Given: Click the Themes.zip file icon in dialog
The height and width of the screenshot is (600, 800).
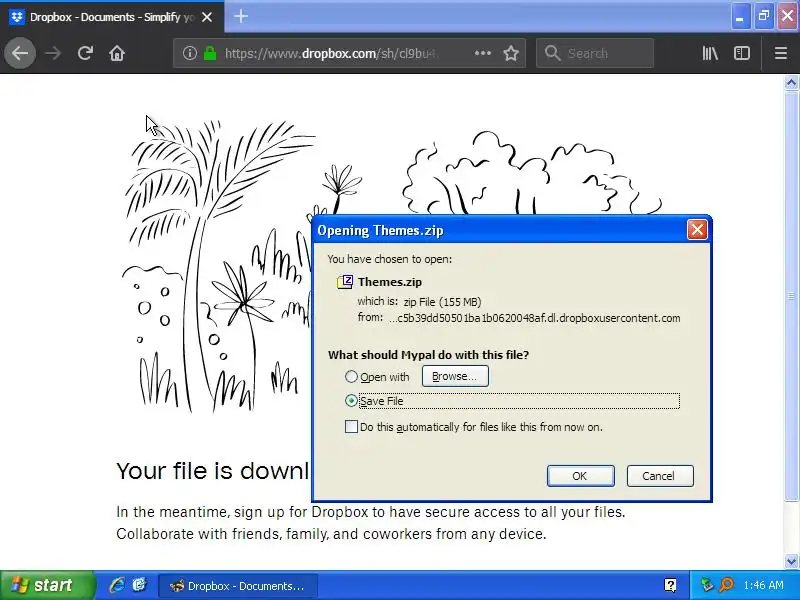Looking at the screenshot, I should coord(345,282).
